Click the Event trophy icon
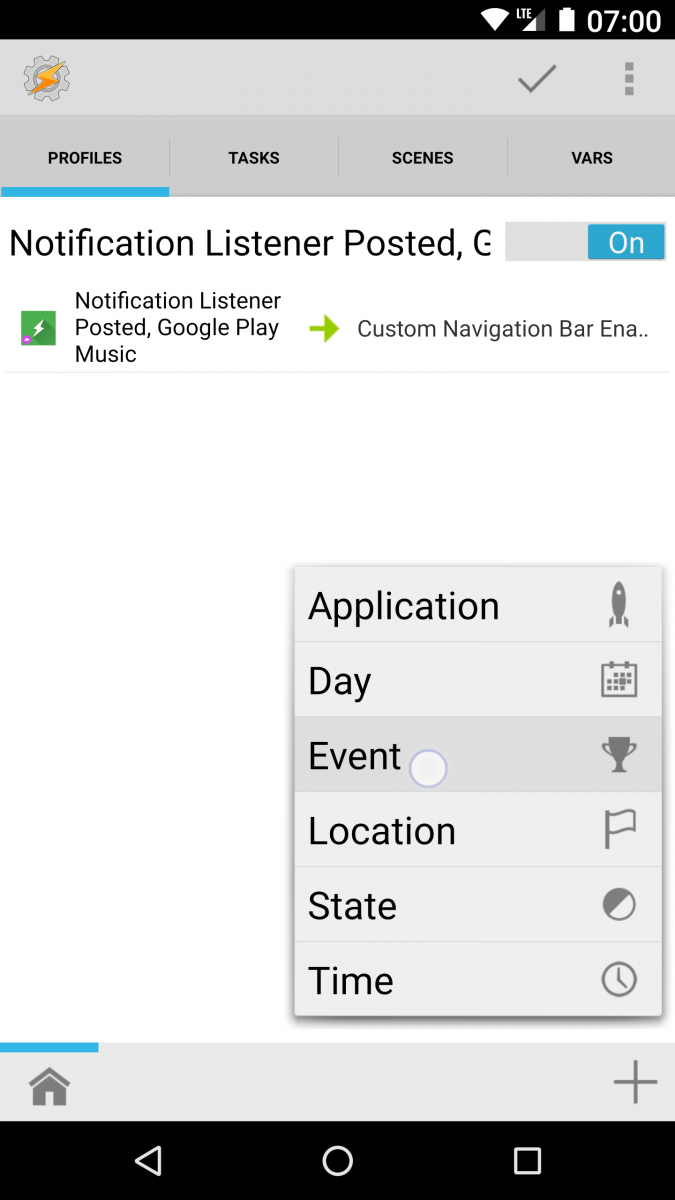The width and height of the screenshot is (675, 1200). (618, 754)
